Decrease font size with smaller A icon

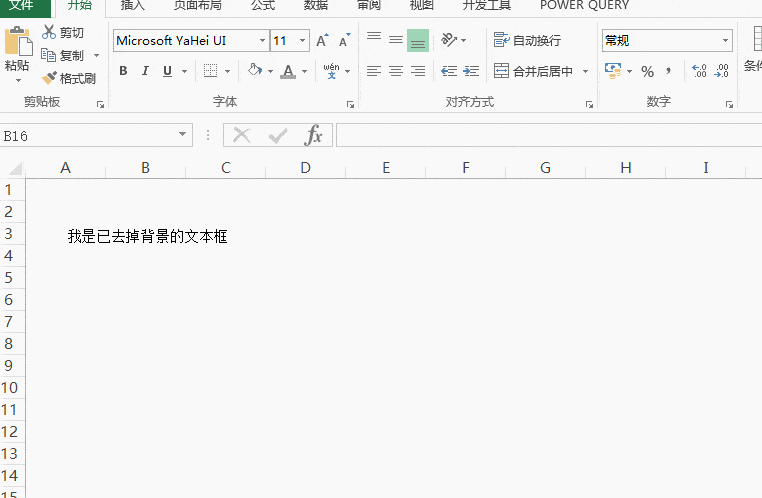point(345,40)
